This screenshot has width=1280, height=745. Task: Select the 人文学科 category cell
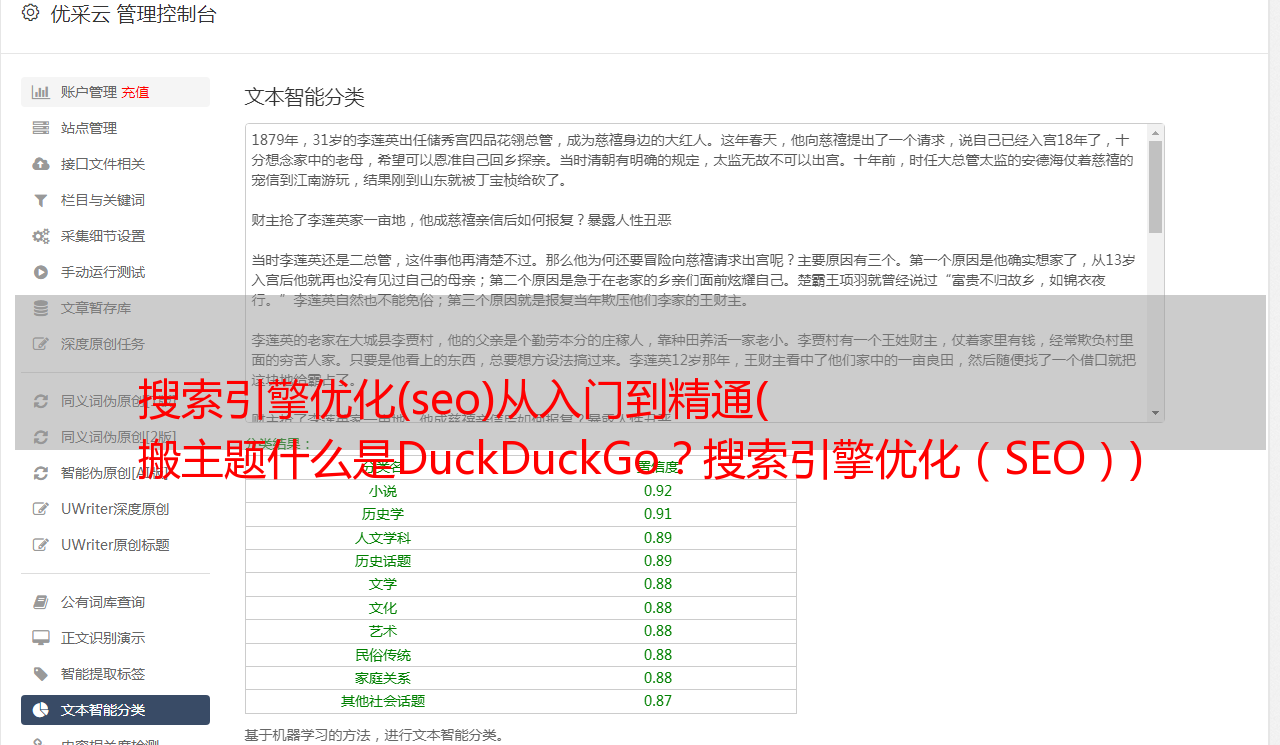(383, 538)
